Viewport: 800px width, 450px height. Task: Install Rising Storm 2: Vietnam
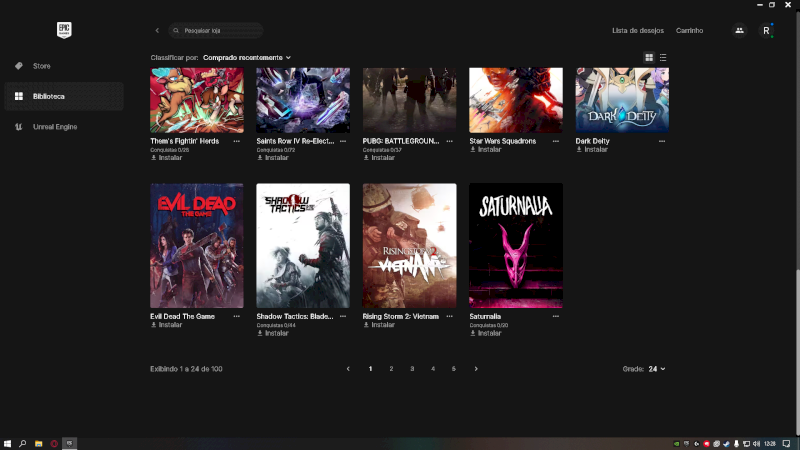[379, 324]
